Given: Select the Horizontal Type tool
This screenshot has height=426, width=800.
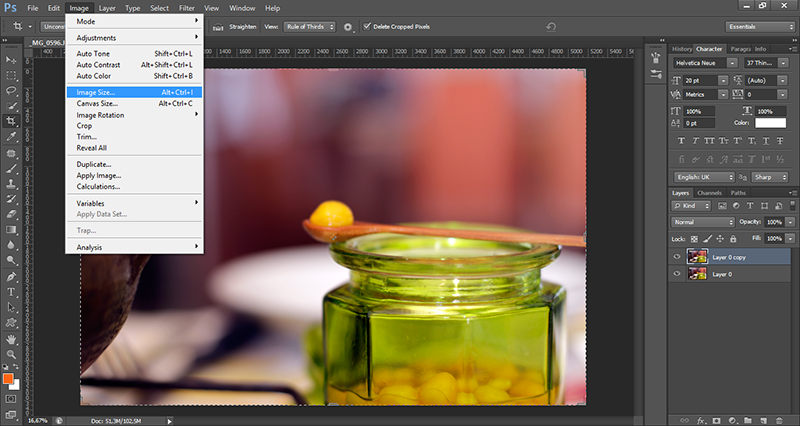Looking at the screenshot, I should 12,291.
